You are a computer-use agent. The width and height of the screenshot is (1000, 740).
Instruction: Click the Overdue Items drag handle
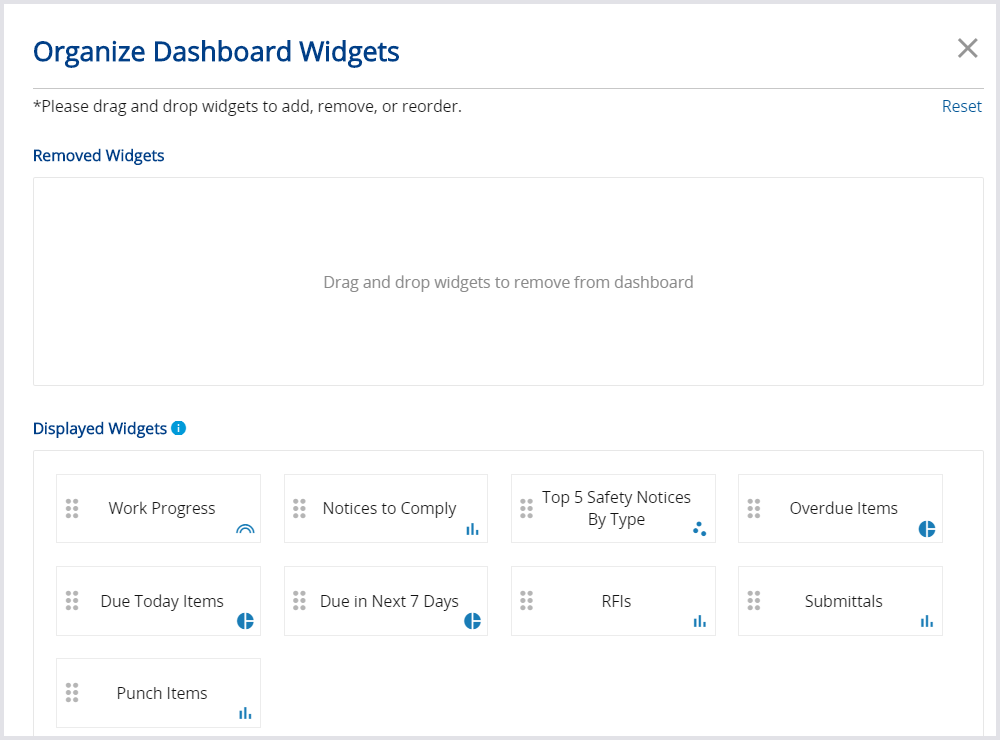coord(754,508)
